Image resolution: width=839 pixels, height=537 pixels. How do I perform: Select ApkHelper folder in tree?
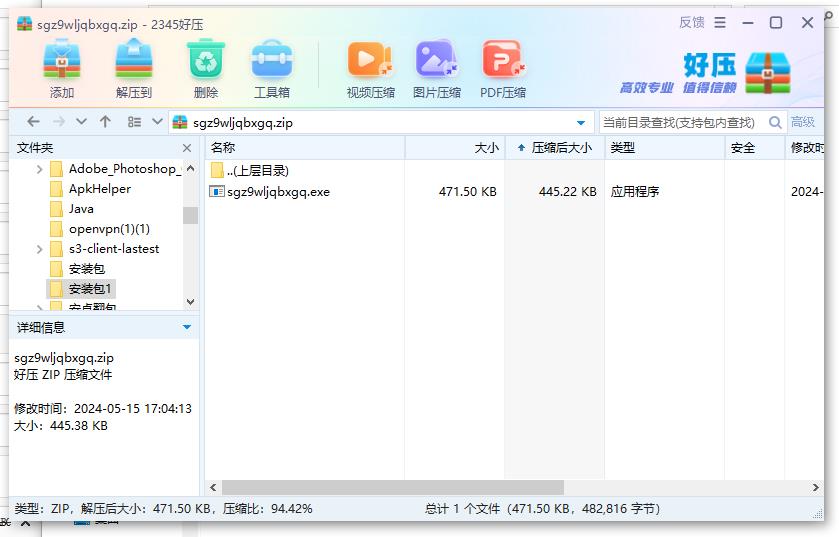[100, 189]
